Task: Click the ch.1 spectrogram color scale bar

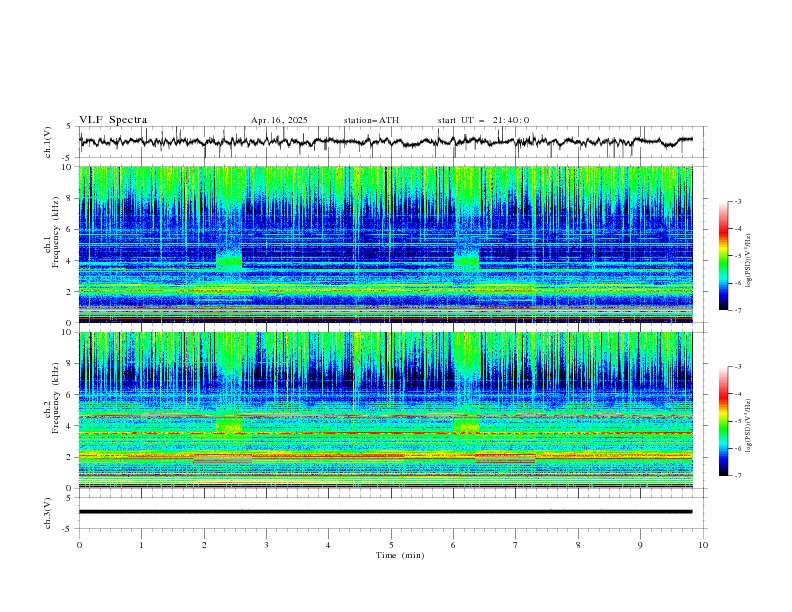Action: pos(724,256)
